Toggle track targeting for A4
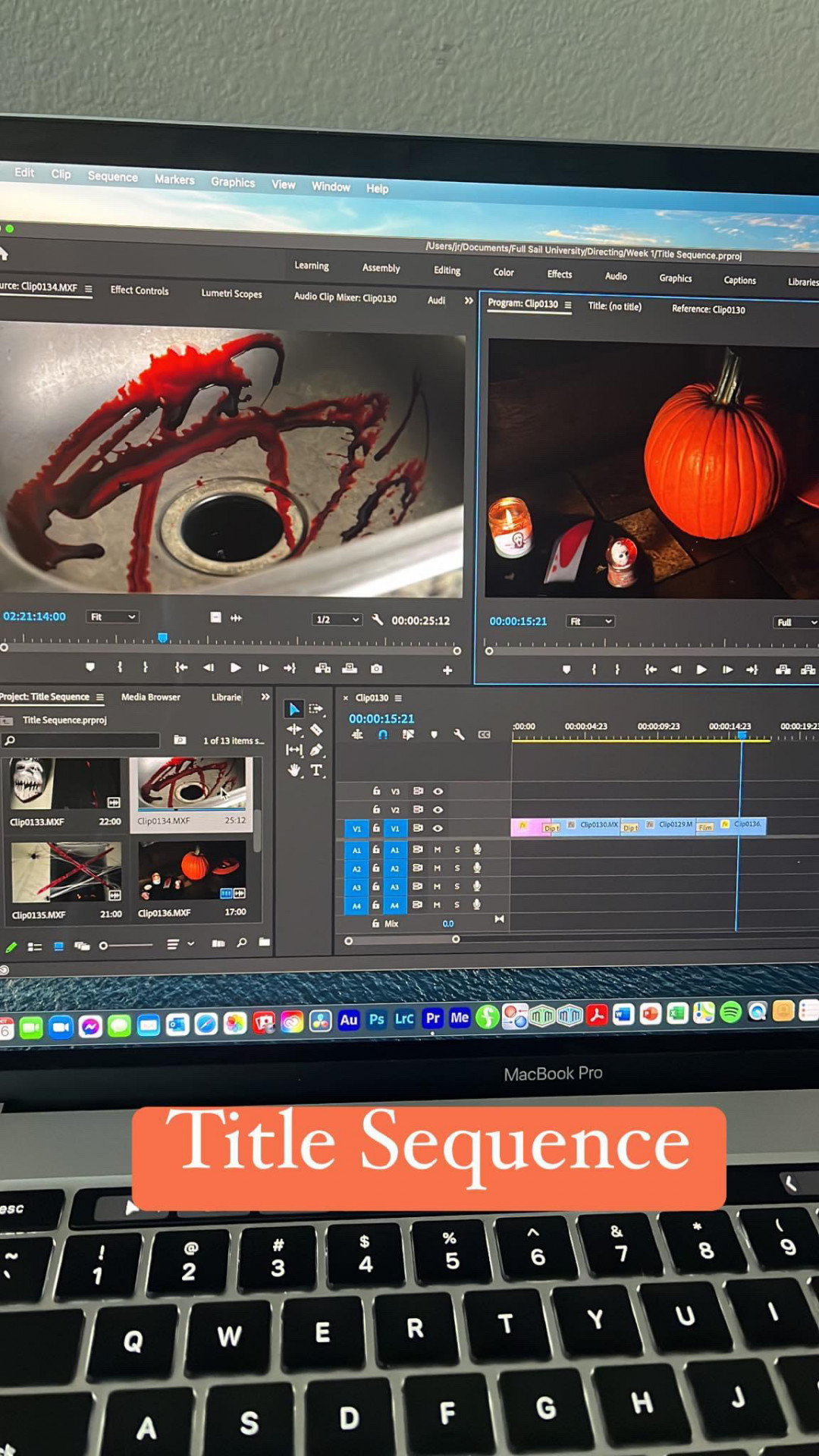The width and height of the screenshot is (819, 1456). pyautogui.click(x=395, y=905)
